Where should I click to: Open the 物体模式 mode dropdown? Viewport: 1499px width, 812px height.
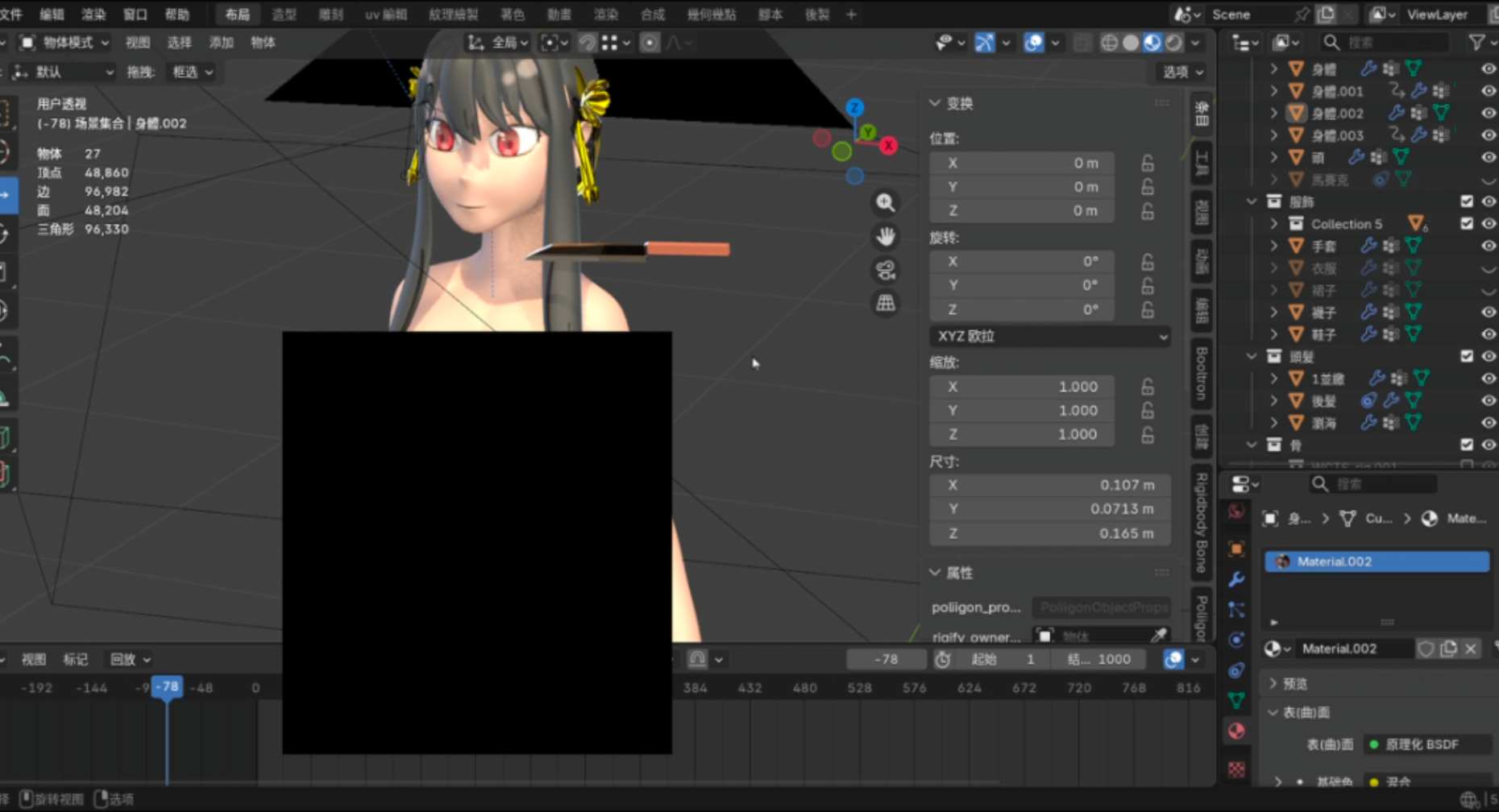tap(64, 43)
